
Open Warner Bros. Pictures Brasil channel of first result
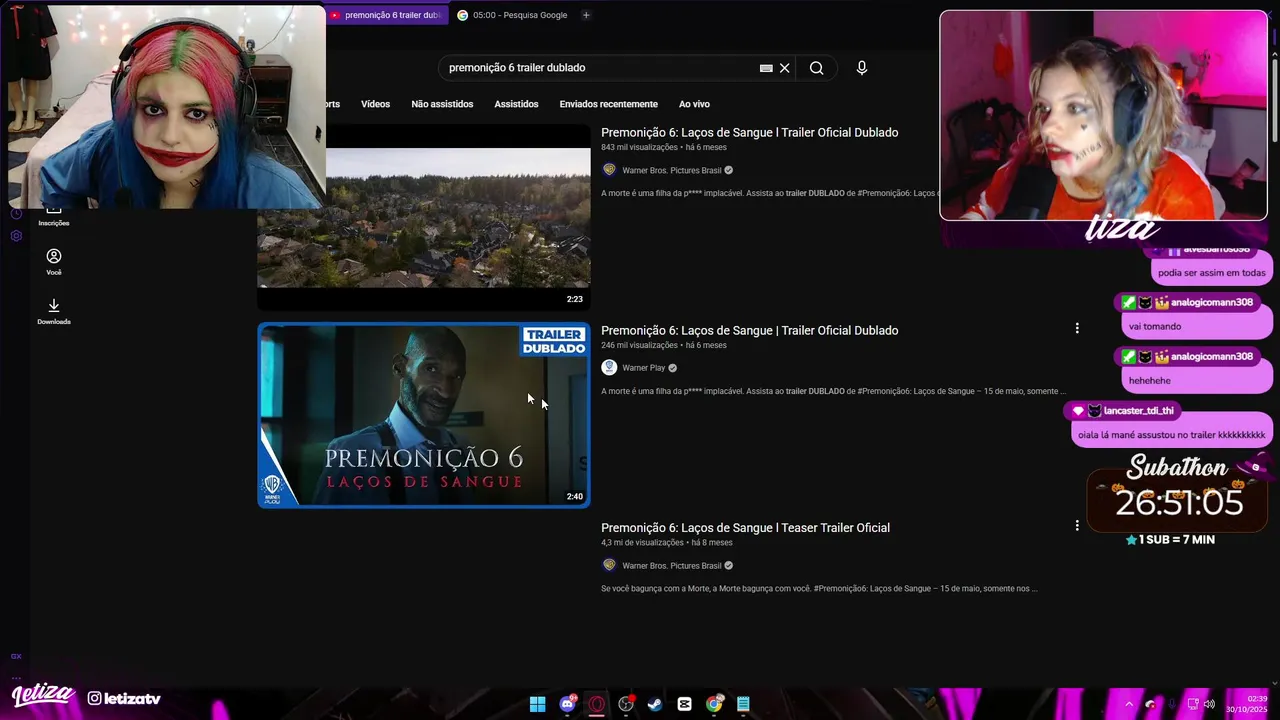pyautogui.click(x=671, y=170)
